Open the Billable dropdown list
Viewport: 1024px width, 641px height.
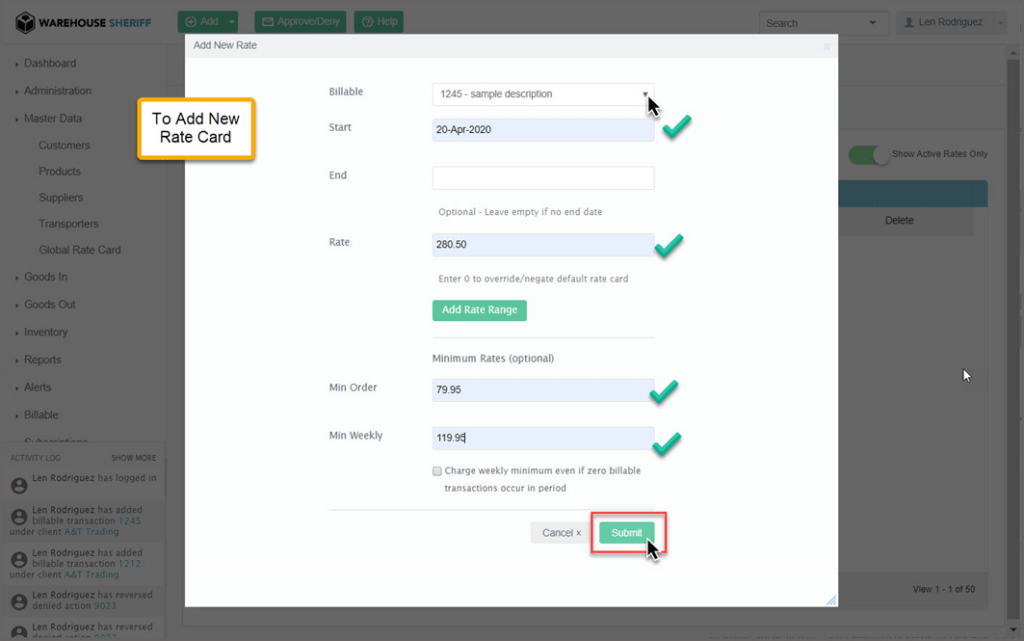543,94
